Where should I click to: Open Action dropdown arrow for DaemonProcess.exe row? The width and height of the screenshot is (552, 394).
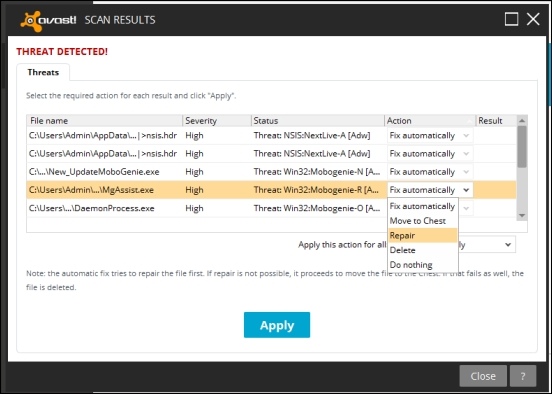coord(466,208)
